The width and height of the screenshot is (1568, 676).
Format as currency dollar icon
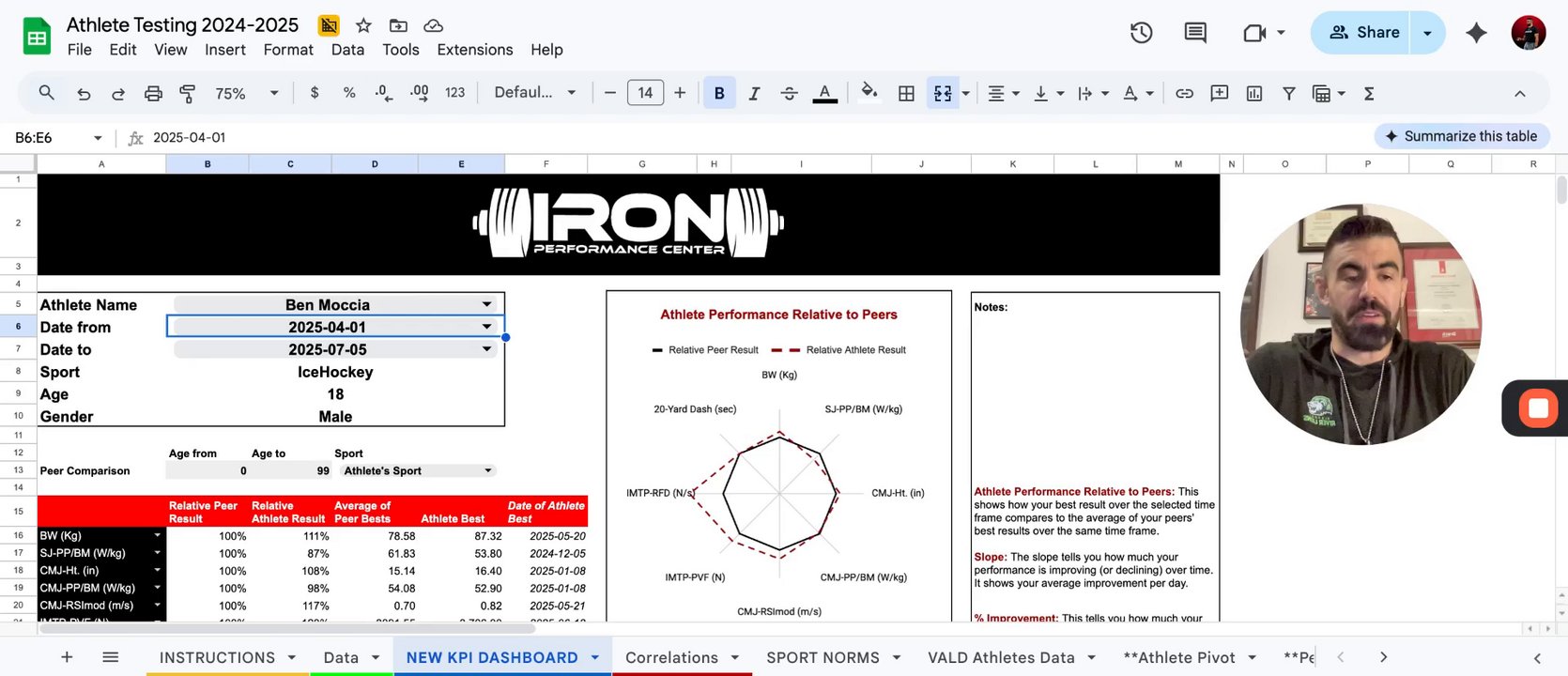pos(314,93)
